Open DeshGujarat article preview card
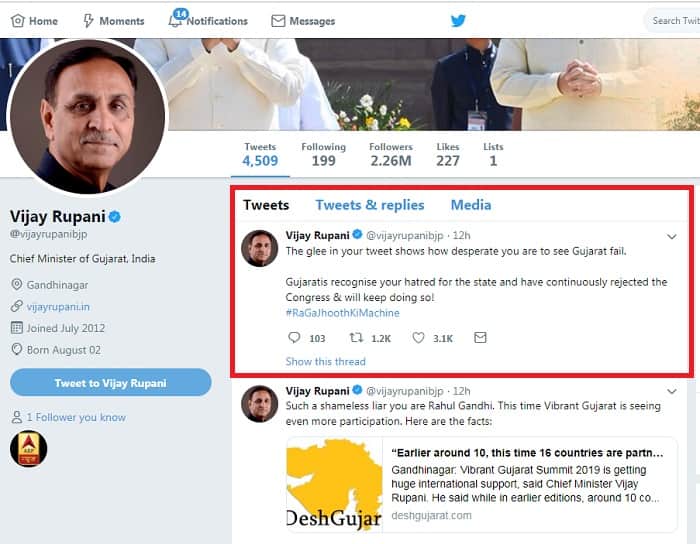The width and height of the screenshot is (700, 544). point(482,485)
